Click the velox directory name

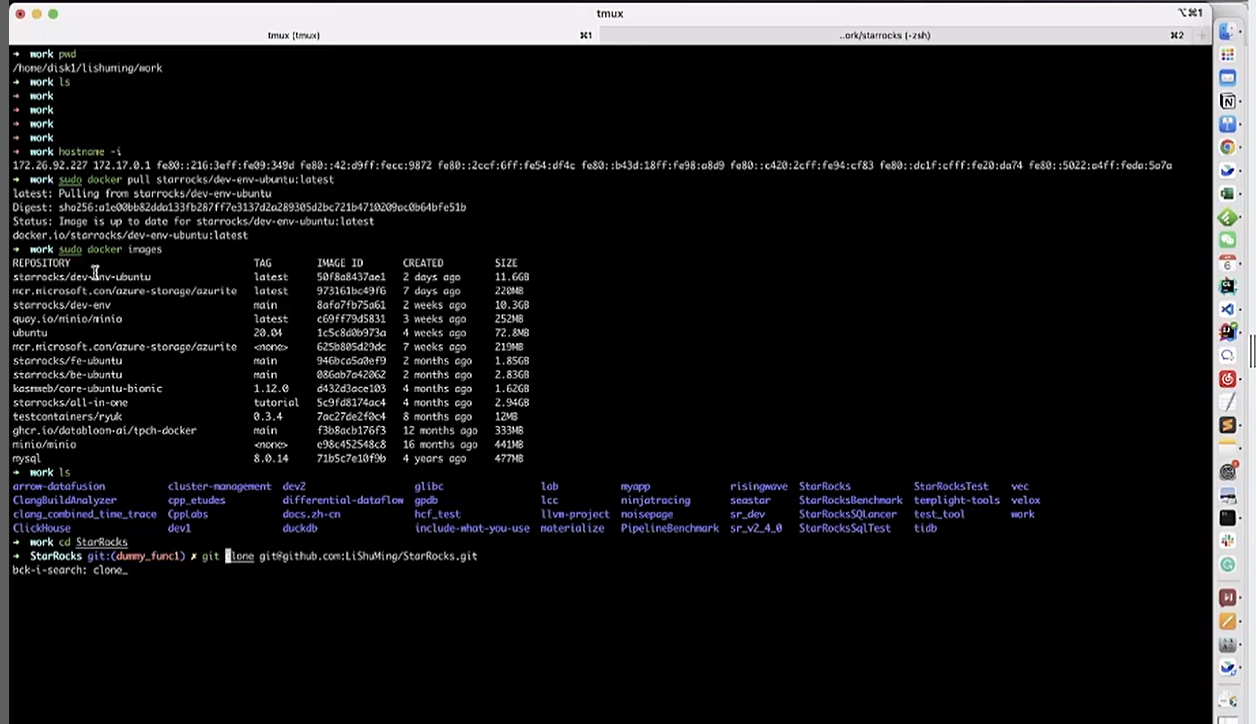[x=1025, y=500]
